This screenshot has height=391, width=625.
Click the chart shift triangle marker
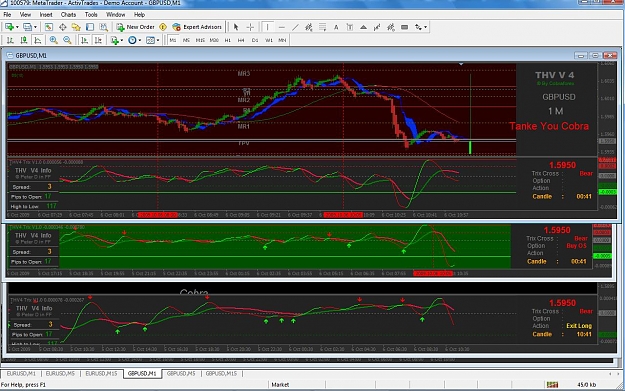click(461, 64)
